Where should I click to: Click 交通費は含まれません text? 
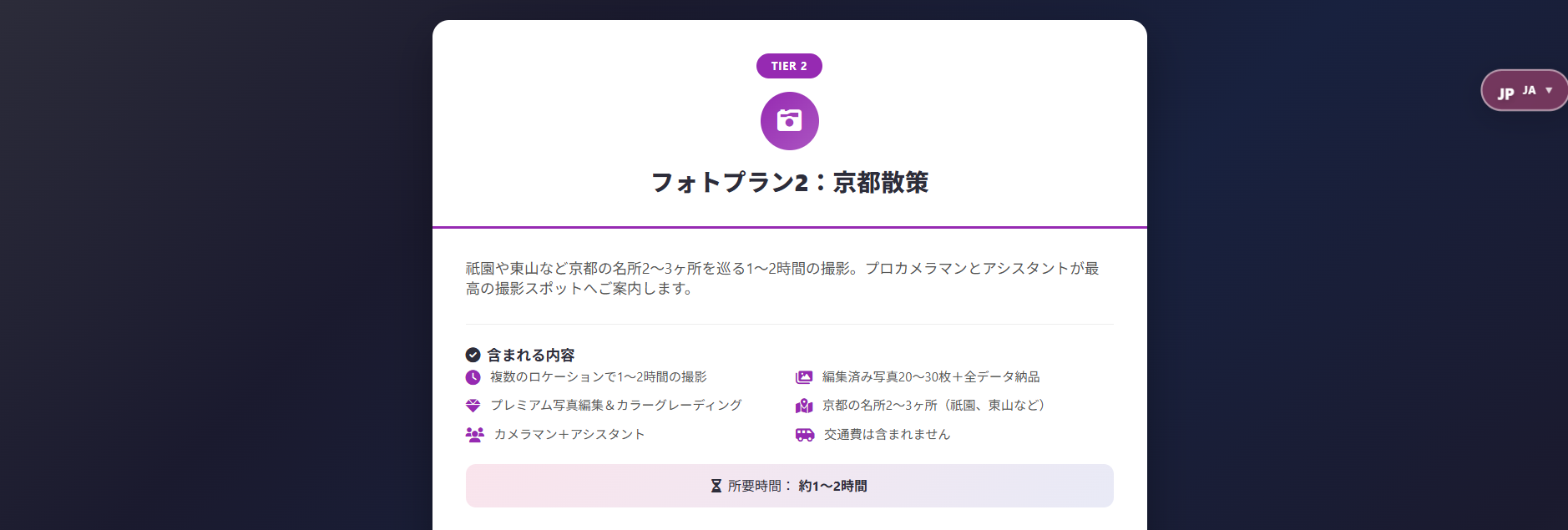coord(887,434)
